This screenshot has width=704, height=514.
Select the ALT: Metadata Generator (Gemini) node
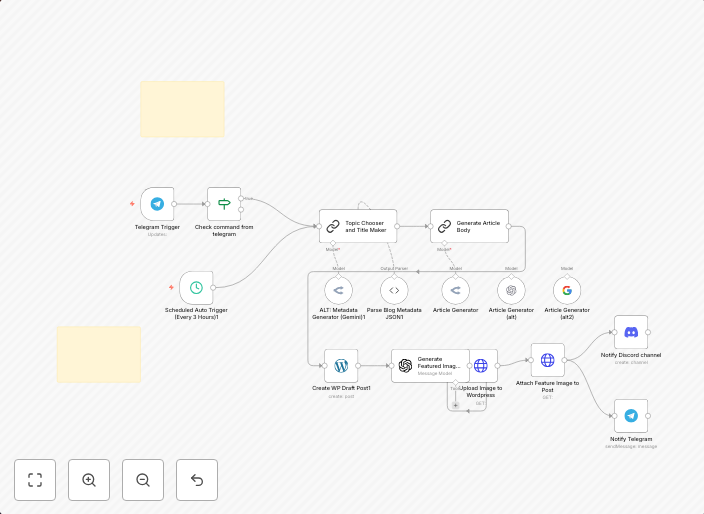[x=339, y=291]
